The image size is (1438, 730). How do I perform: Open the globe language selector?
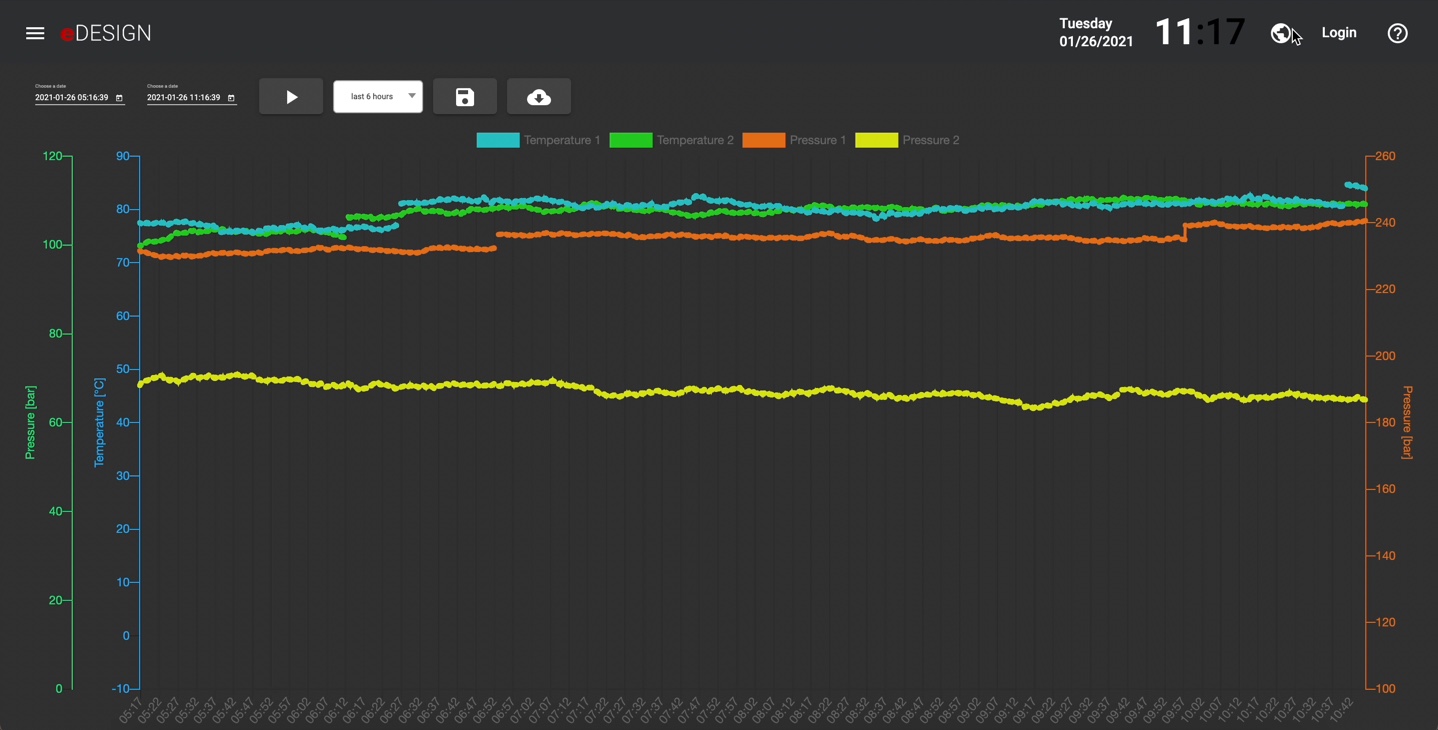pyautogui.click(x=1281, y=33)
